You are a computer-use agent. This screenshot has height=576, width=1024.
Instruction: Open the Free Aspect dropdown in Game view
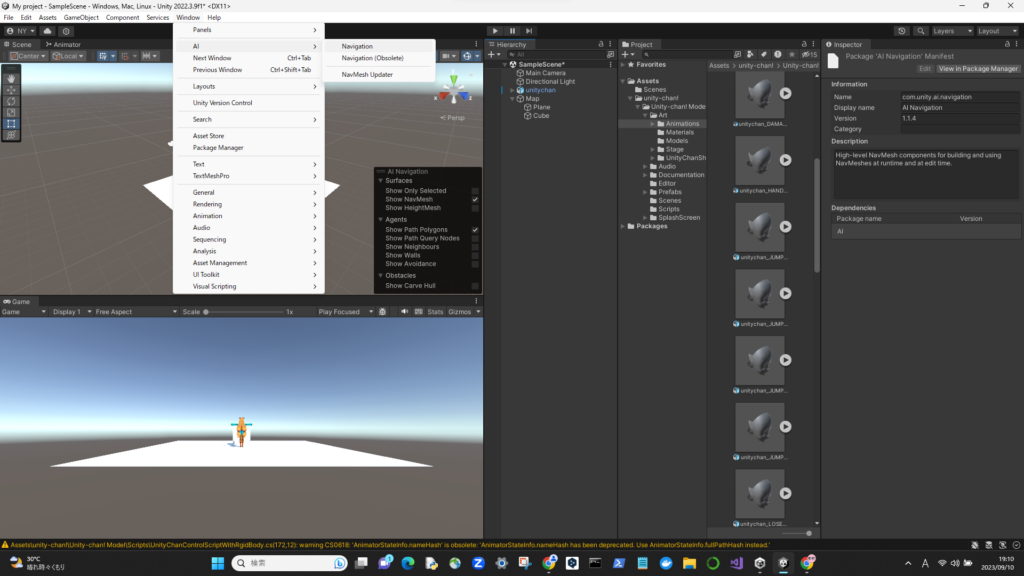[x=131, y=312]
